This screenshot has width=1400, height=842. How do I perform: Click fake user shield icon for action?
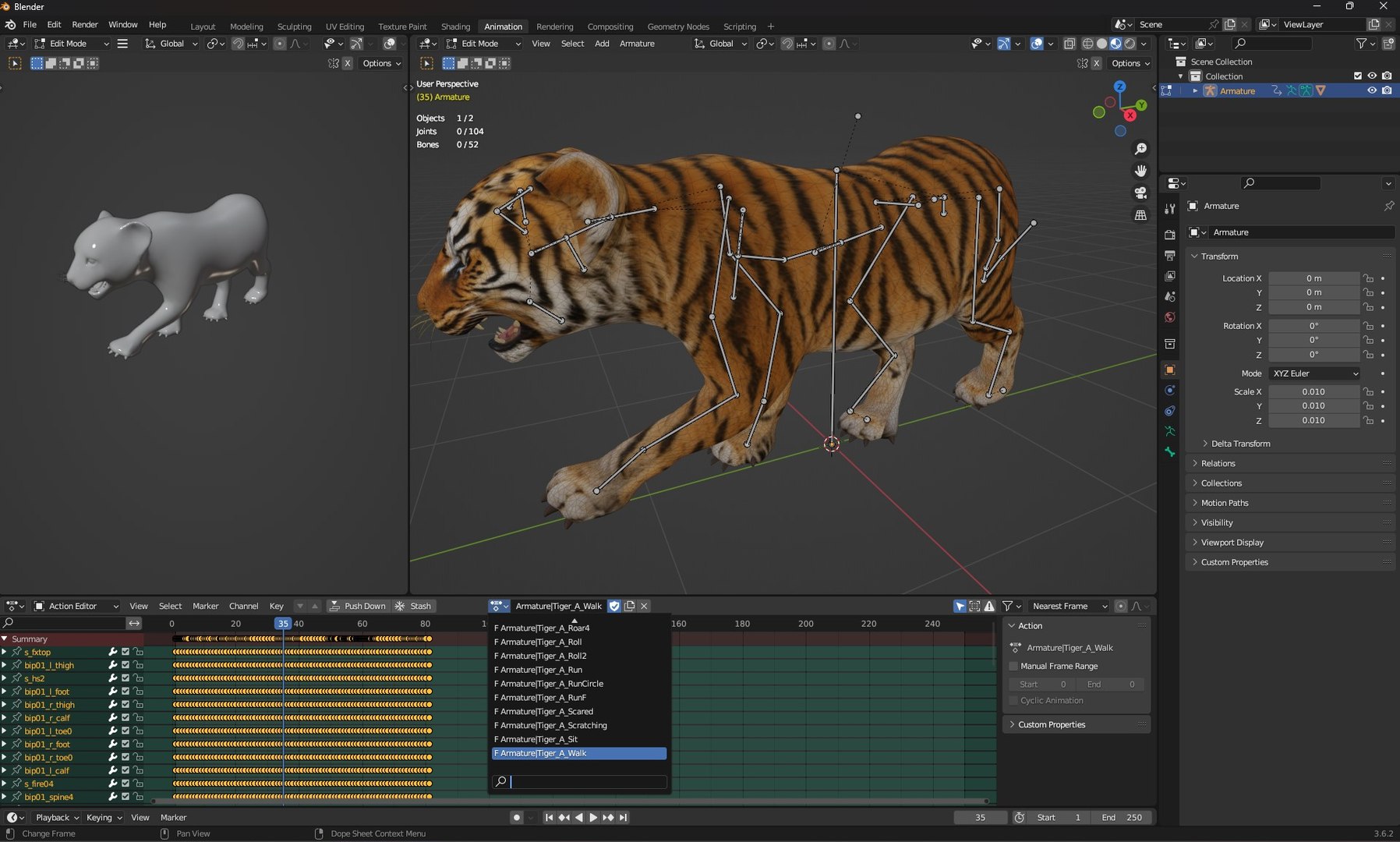point(614,606)
